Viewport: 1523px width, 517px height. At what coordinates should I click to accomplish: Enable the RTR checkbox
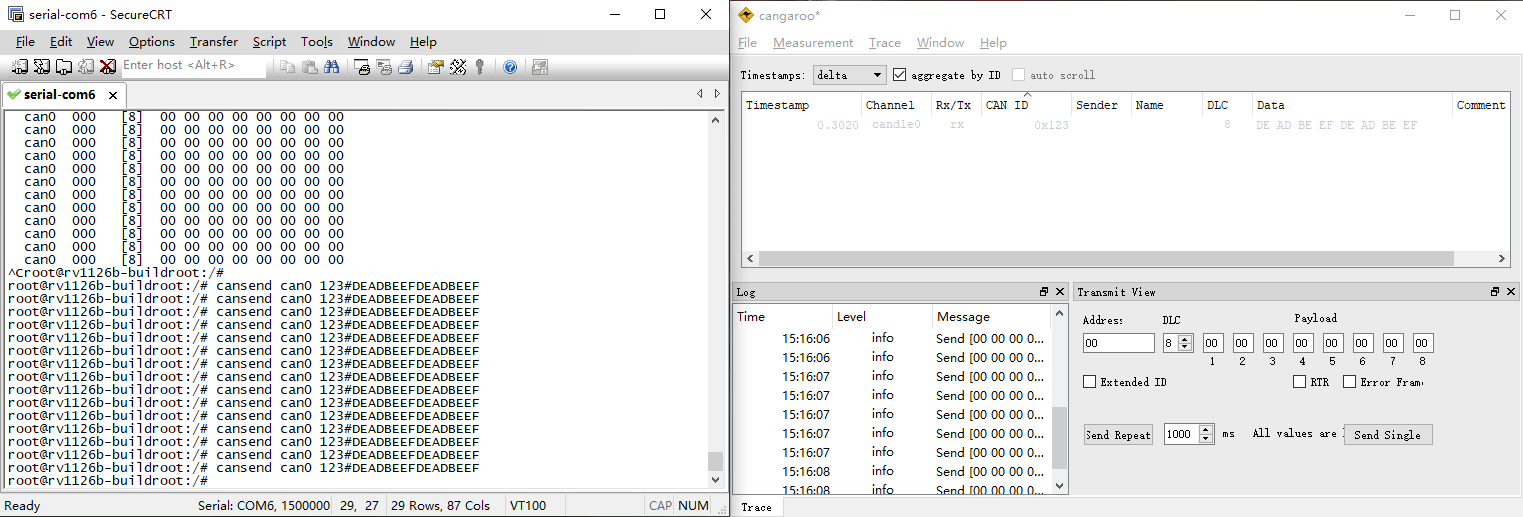1299,382
